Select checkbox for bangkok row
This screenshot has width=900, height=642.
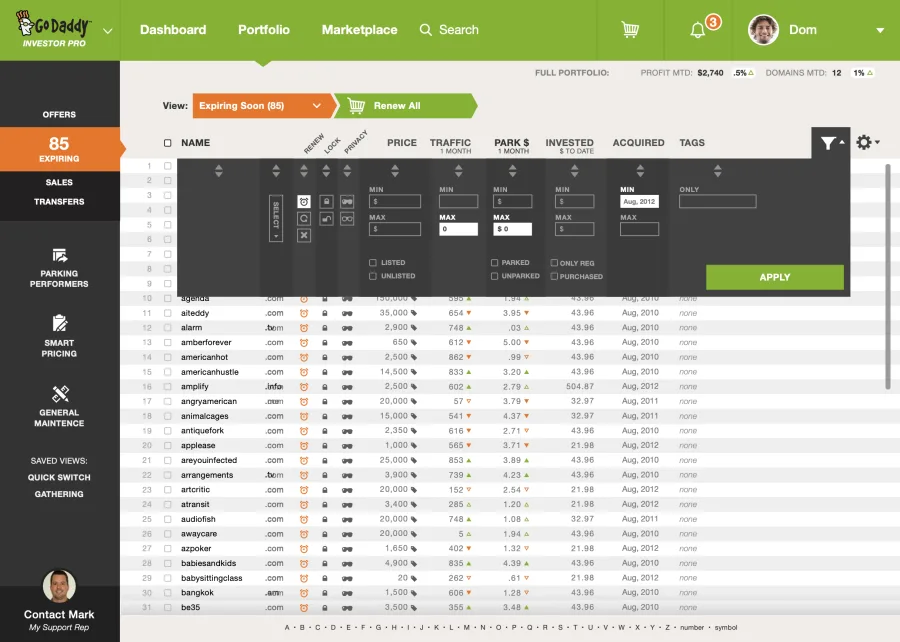168,593
